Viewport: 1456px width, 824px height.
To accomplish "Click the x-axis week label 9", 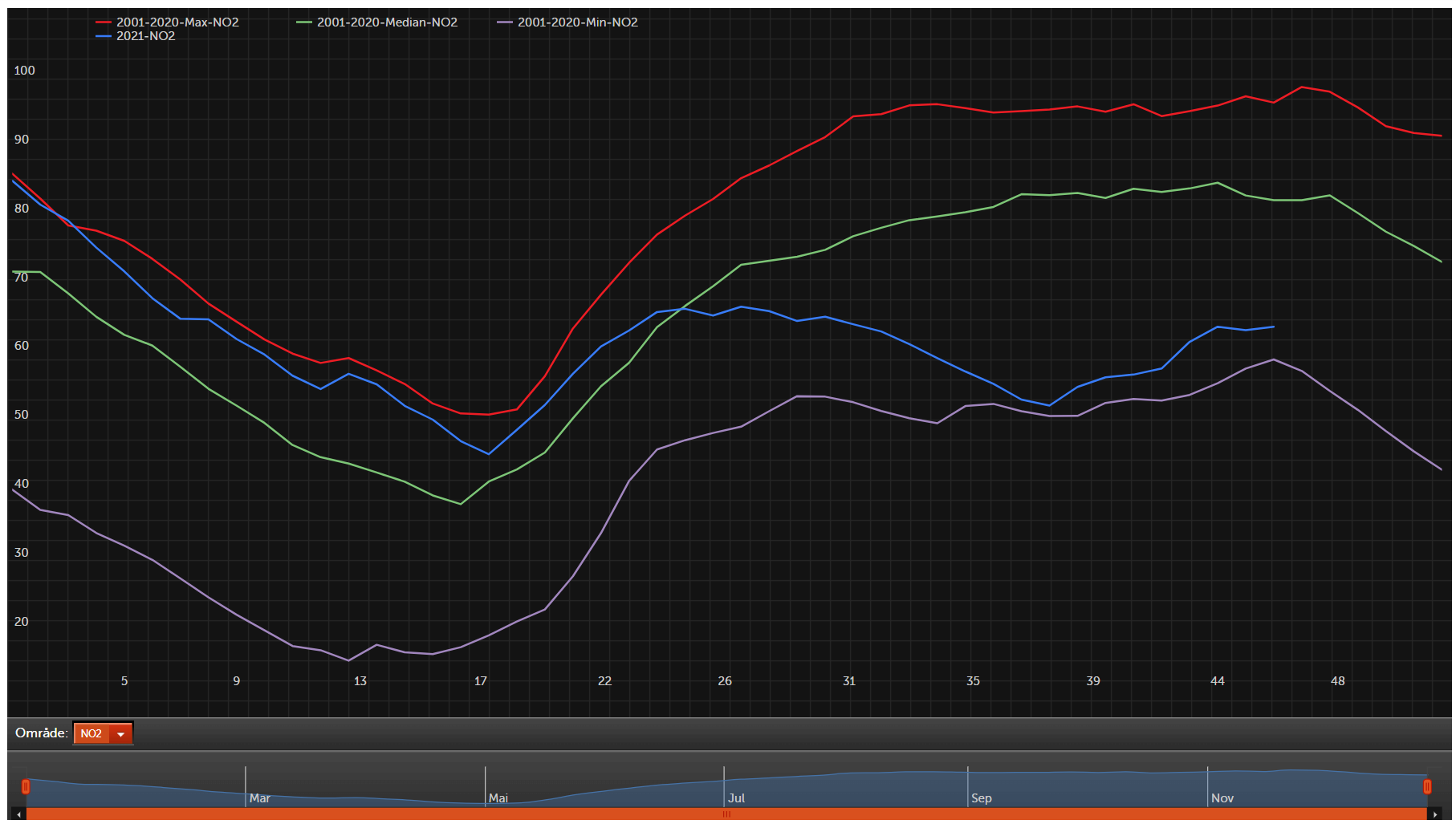I will [x=237, y=681].
